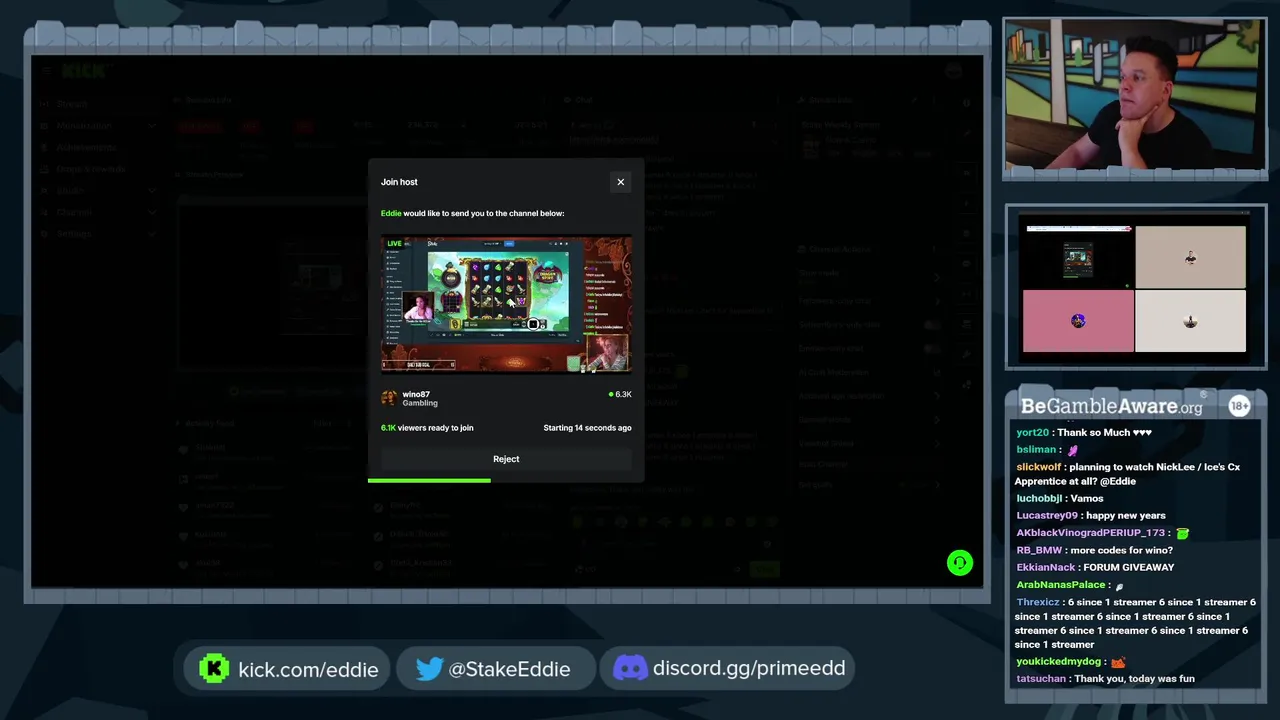Click the Kick icon beside kick.com/eddie
The height and width of the screenshot is (720, 1280).
(214, 669)
